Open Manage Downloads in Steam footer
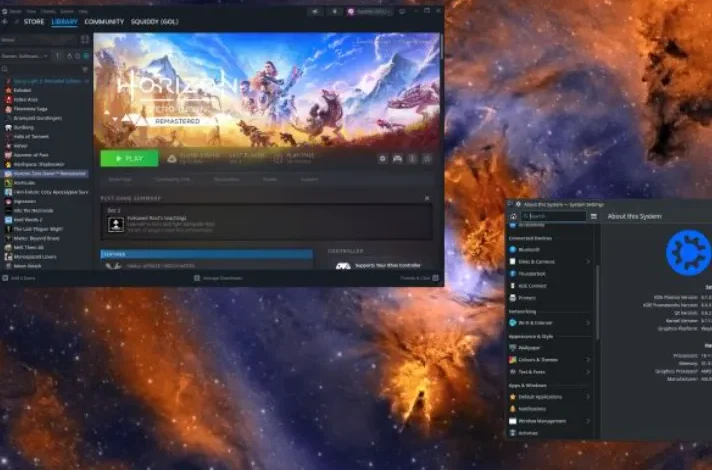 218,278
